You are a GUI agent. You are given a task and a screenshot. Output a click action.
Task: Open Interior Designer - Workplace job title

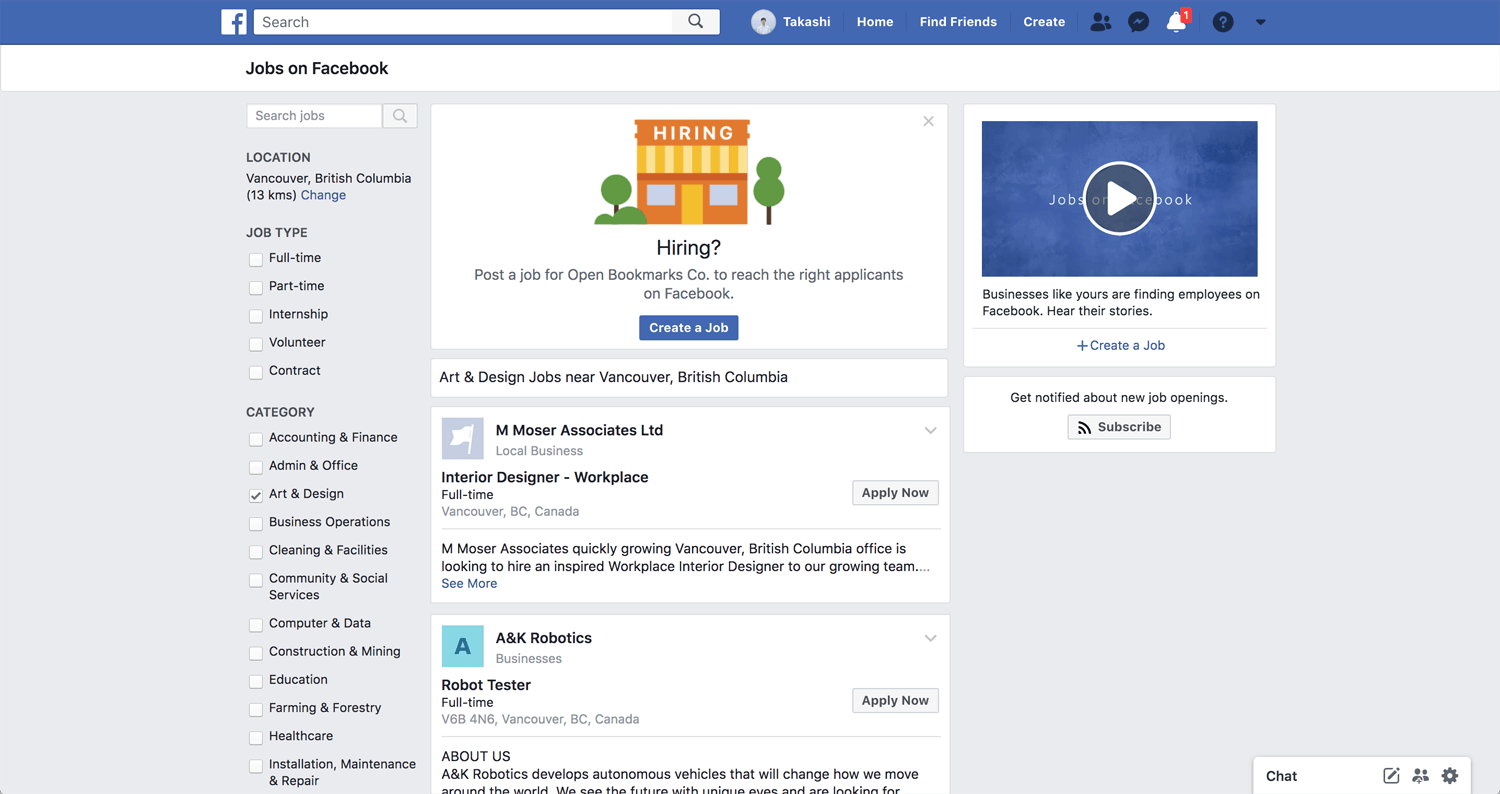click(x=545, y=477)
